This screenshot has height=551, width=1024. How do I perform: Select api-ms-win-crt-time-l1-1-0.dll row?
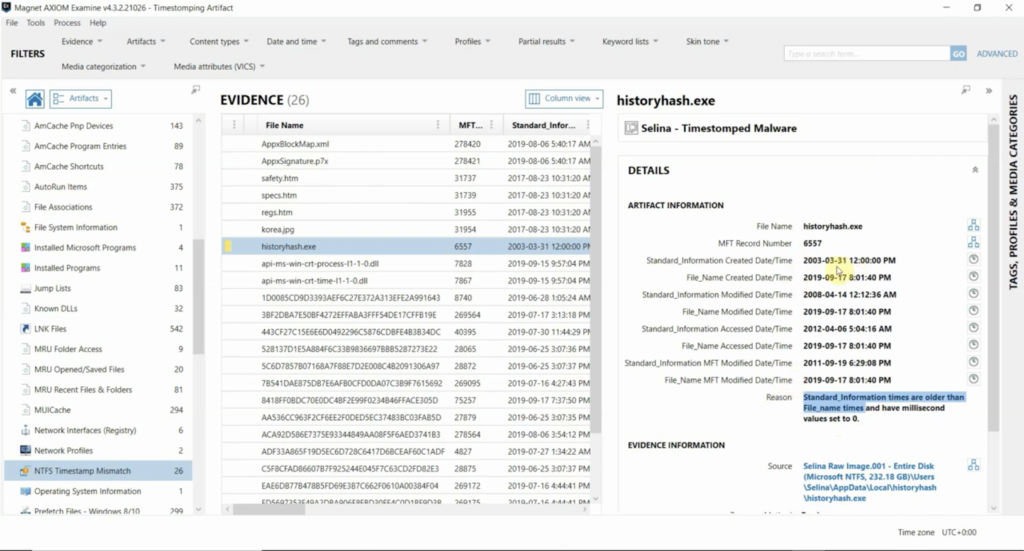point(407,281)
